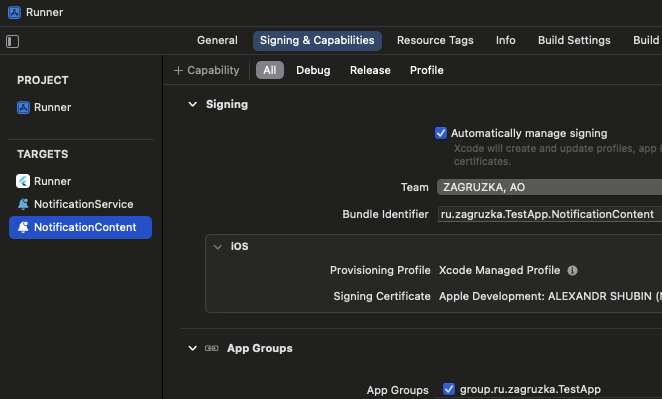Filter by Debug configuration
This screenshot has height=399, width=662.
(x=313, y=70)
